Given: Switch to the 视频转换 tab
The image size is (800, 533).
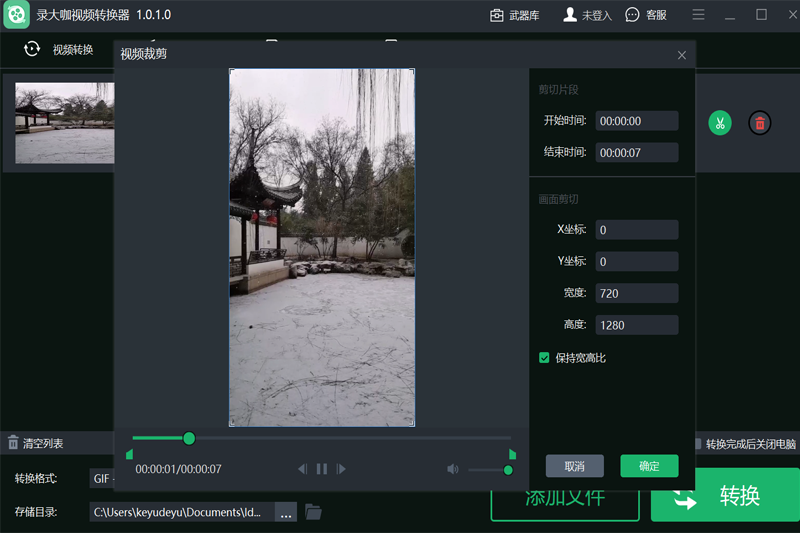Looking at the screenshot, I should point(60,49).
